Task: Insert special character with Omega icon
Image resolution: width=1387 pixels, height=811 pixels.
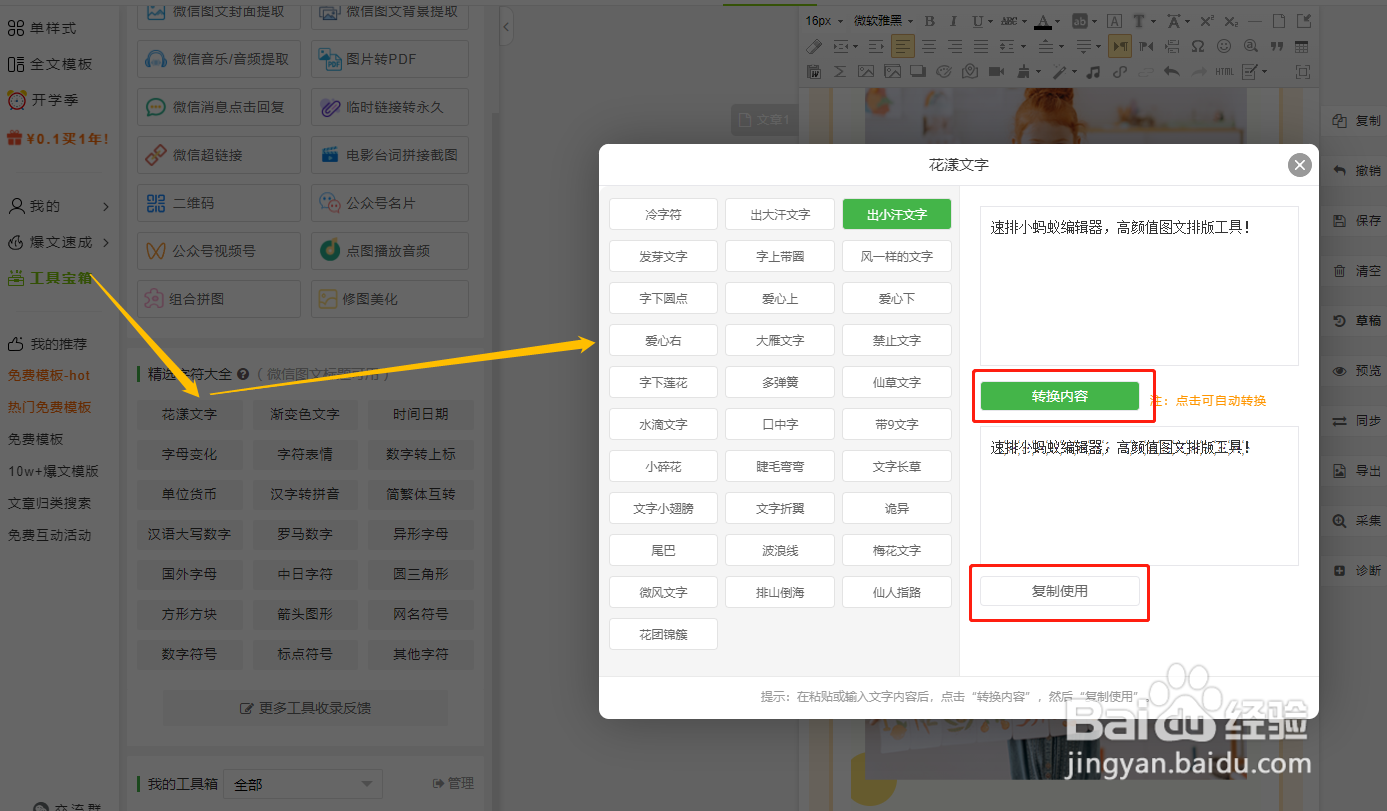Action: (1197, 46)
